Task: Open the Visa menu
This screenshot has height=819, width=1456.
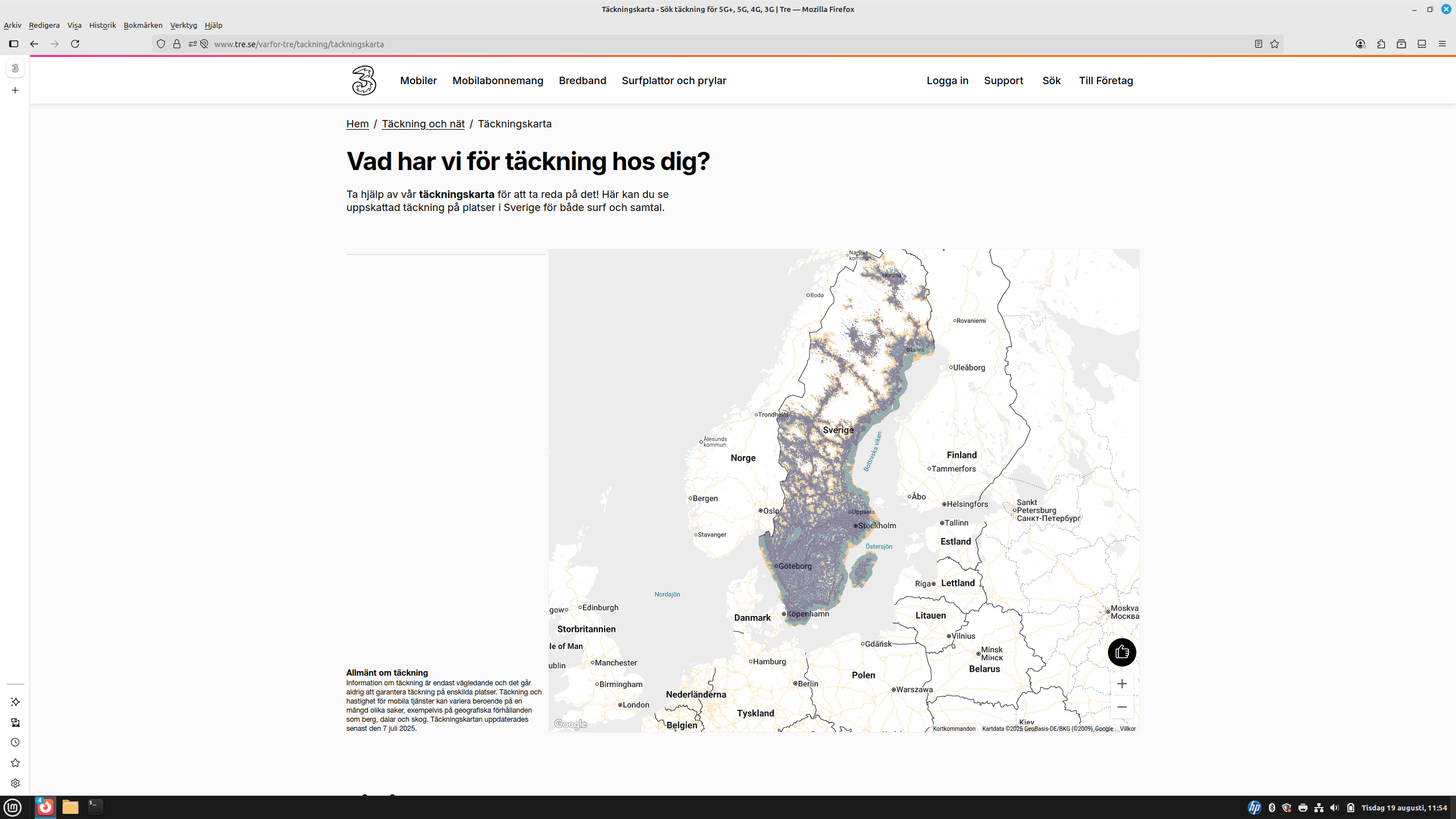Action: pyautogui.click(x=75, y=25)
